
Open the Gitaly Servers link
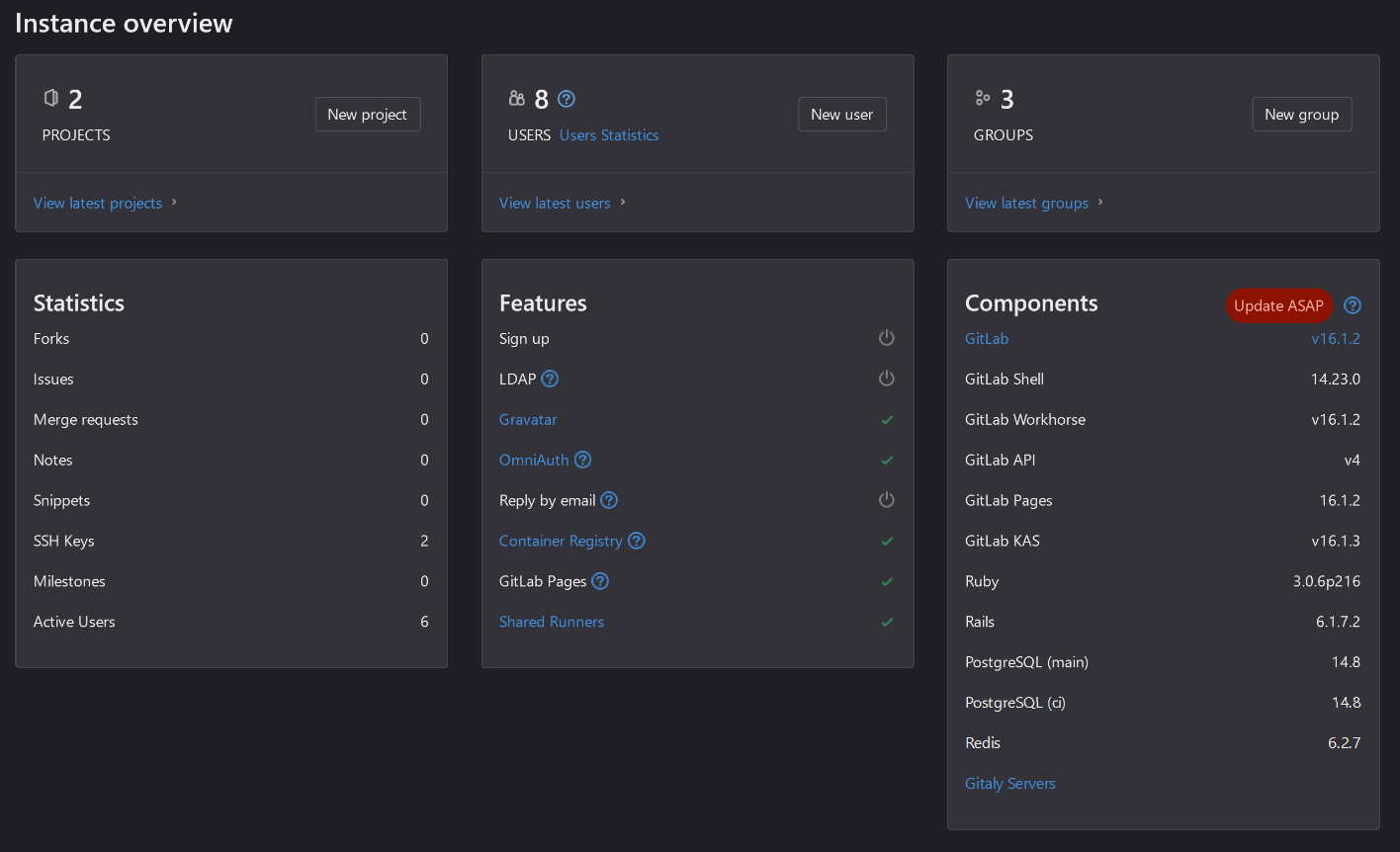pos(1009,783)
